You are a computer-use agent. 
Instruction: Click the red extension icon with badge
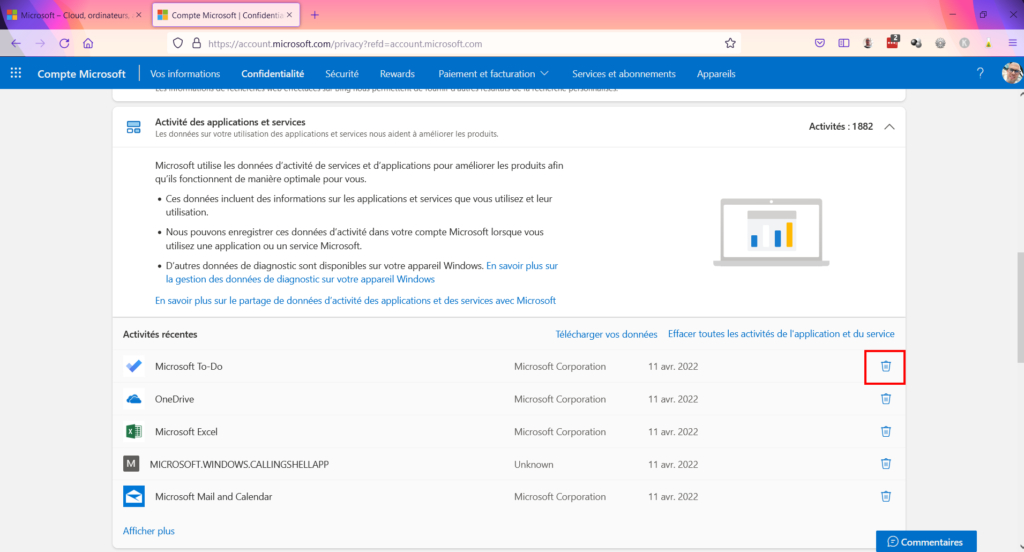click(x=892, y=43)
